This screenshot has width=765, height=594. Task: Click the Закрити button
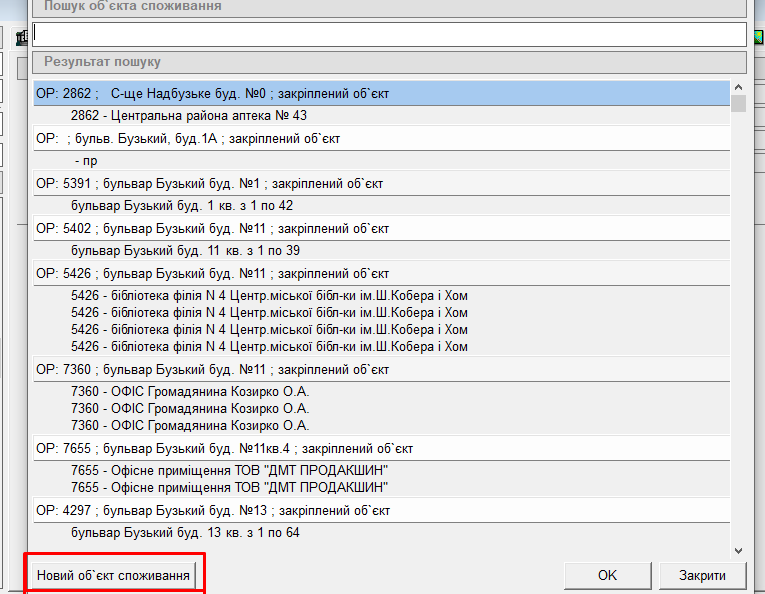pos(703,575)
